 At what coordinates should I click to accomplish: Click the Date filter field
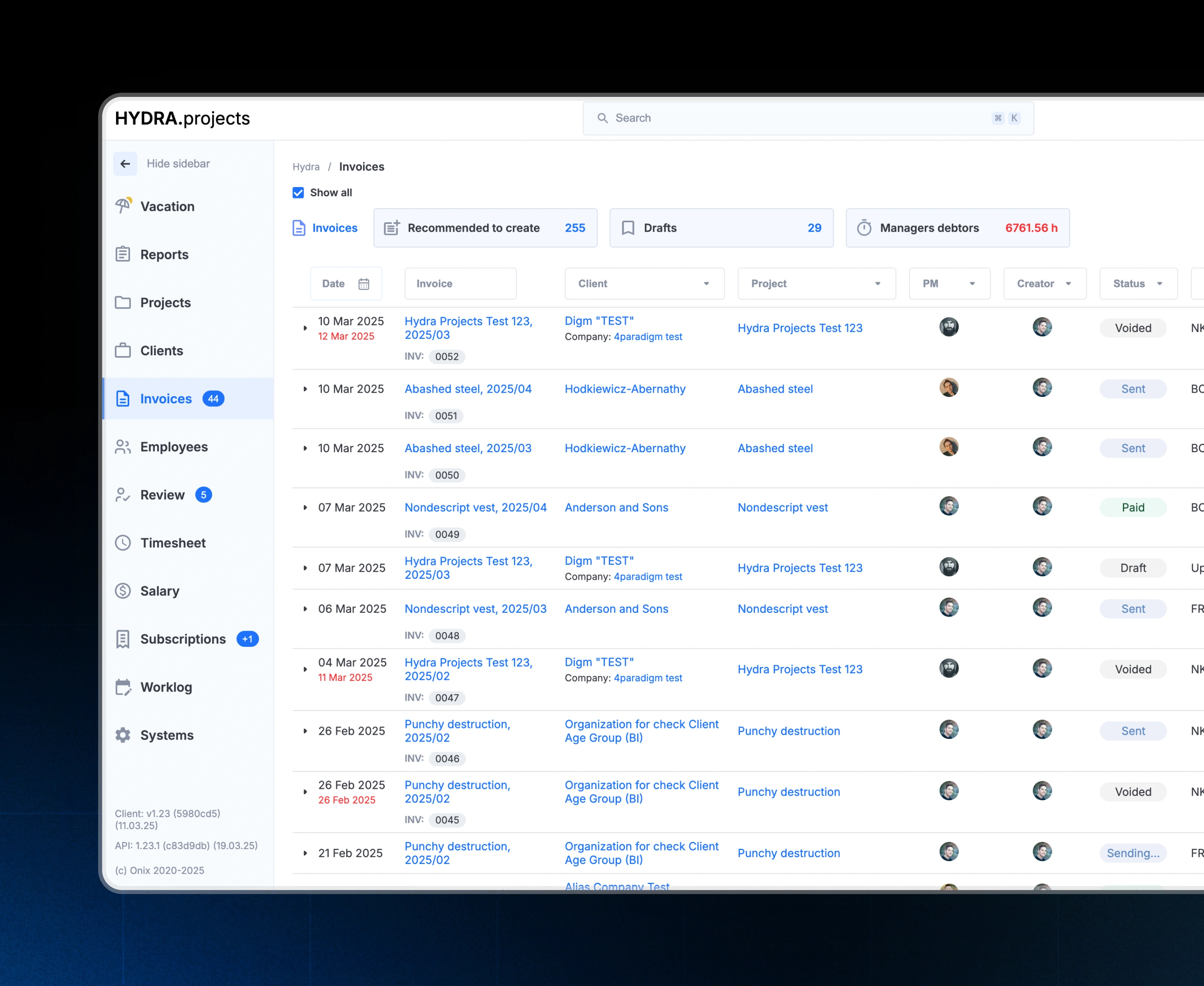(346, 283)
